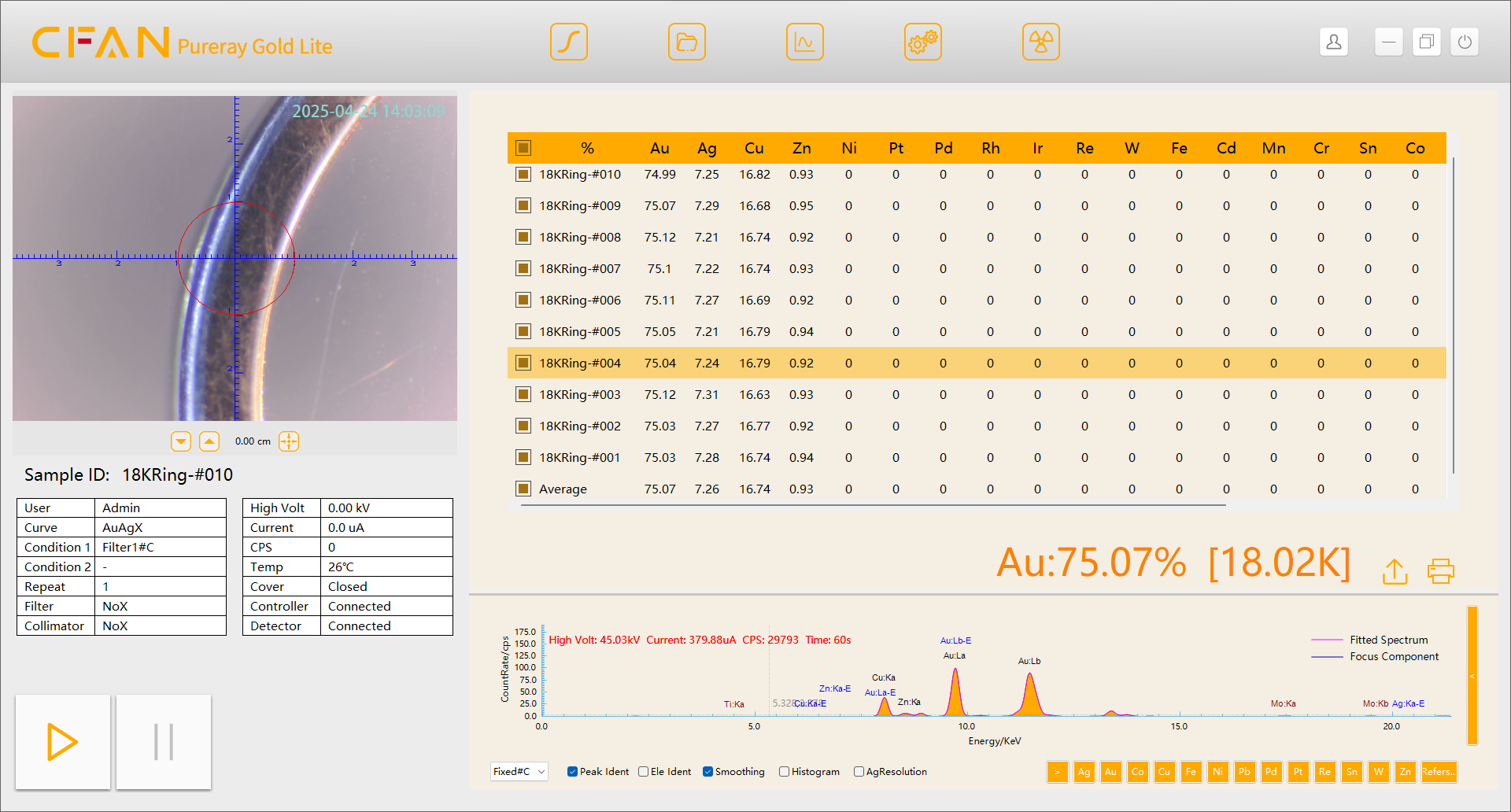Click the Pt element button
Viewport: 1511px width, 812px height.
coord(1298,772)
